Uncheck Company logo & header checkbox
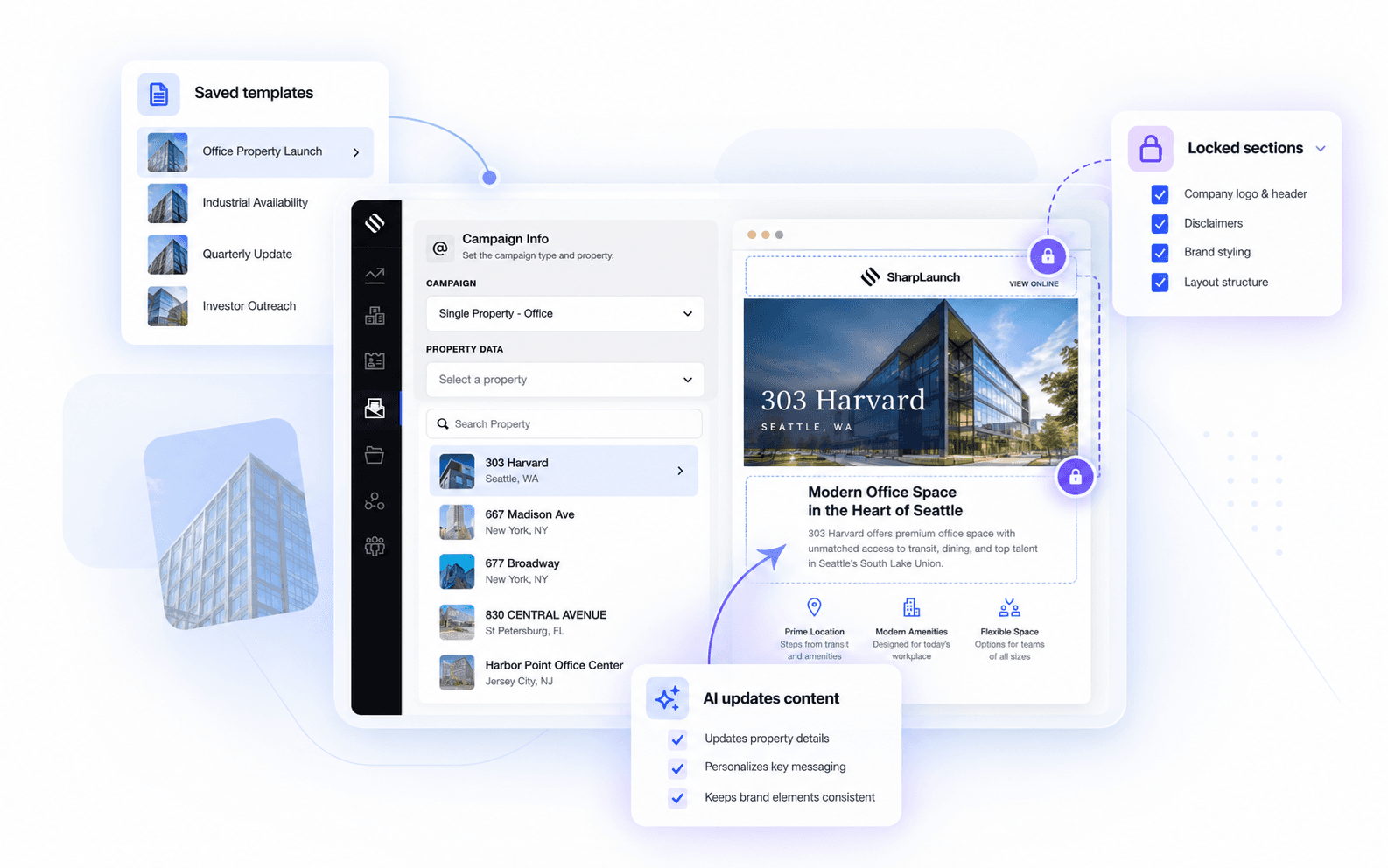The height and width of the screenshot is (868, 1388). pyautogui.click(x=1160, y=194)
